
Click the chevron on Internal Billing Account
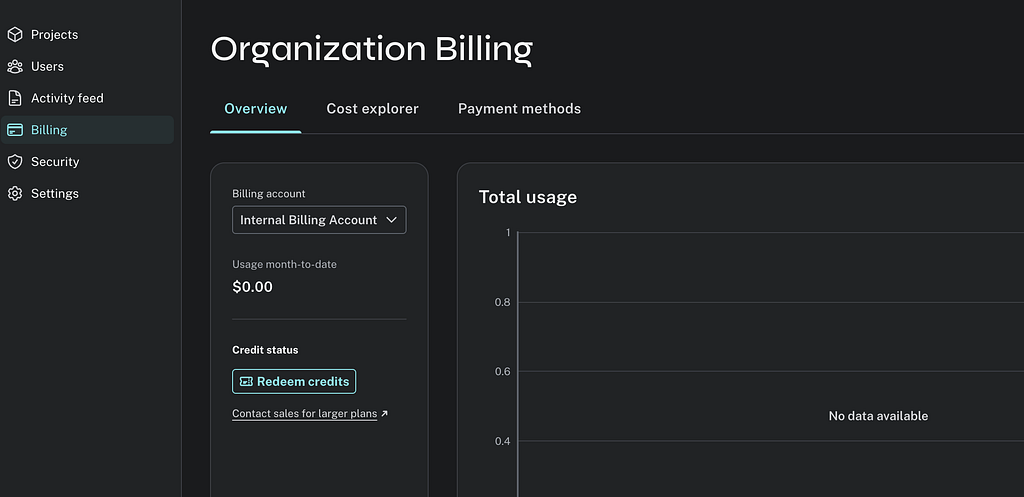click(391, 220)
